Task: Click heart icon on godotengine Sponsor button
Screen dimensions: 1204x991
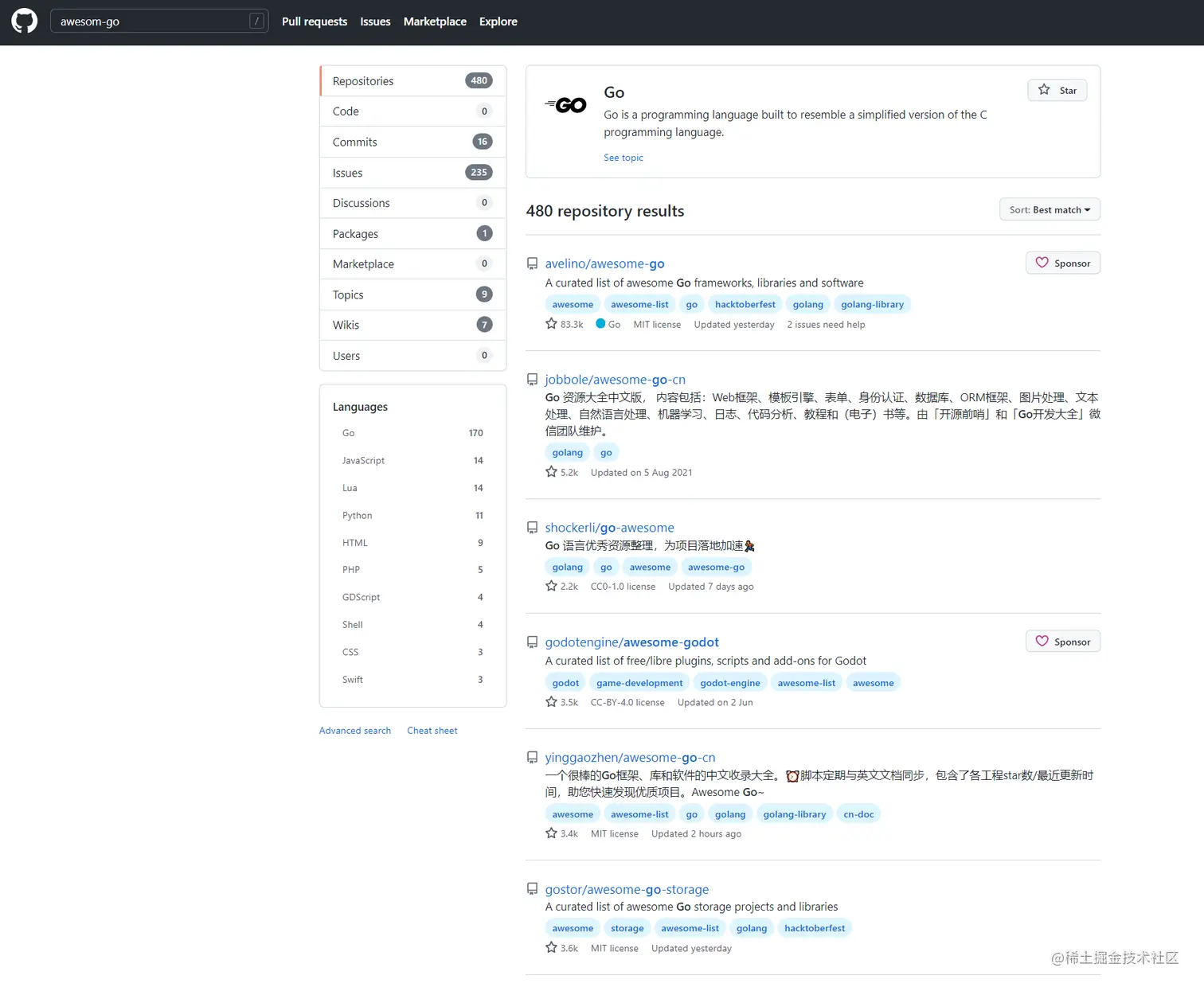Action: [x=1042, y=642]
